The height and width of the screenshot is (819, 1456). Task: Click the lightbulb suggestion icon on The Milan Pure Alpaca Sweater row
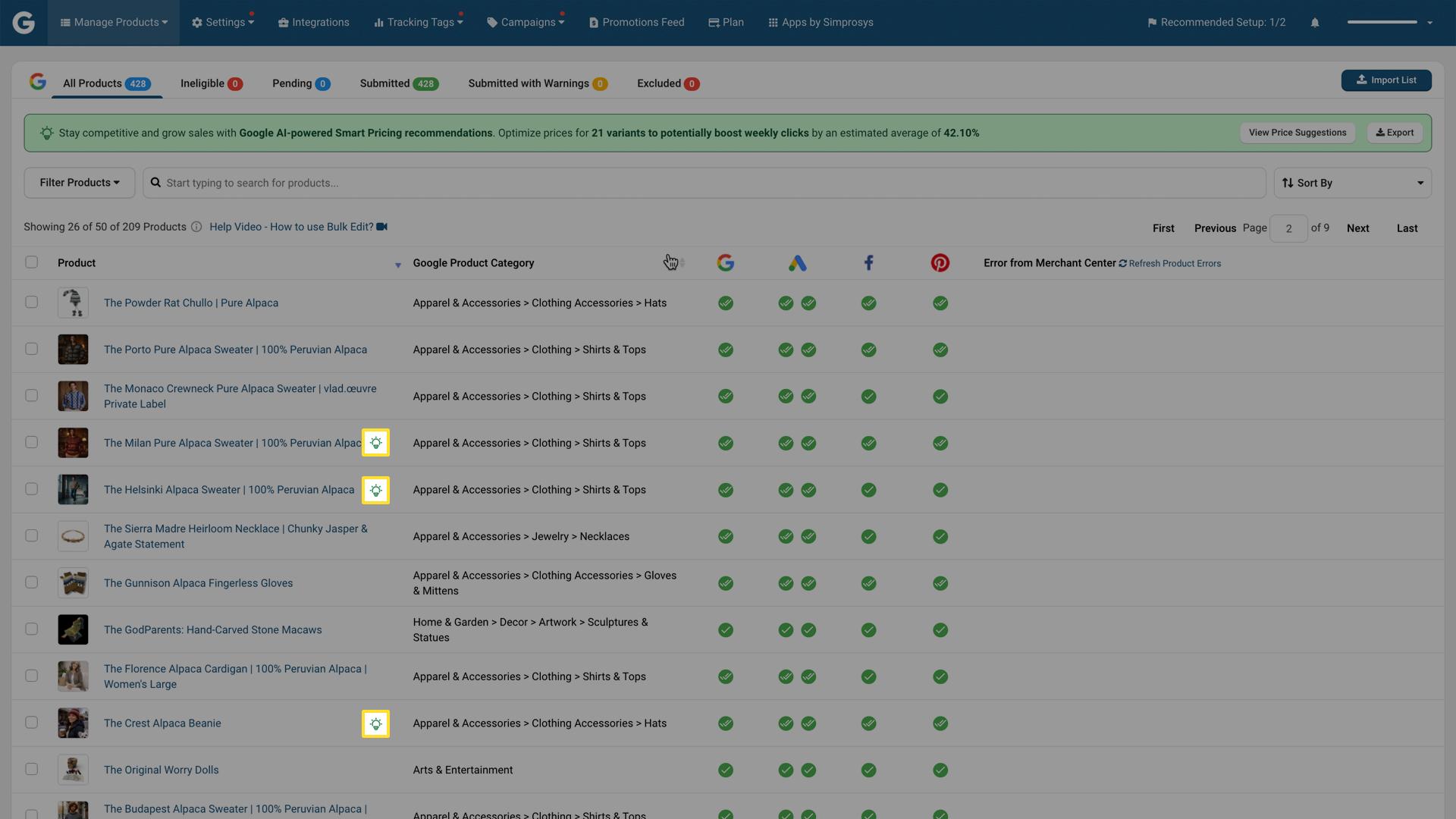[375, 443]
